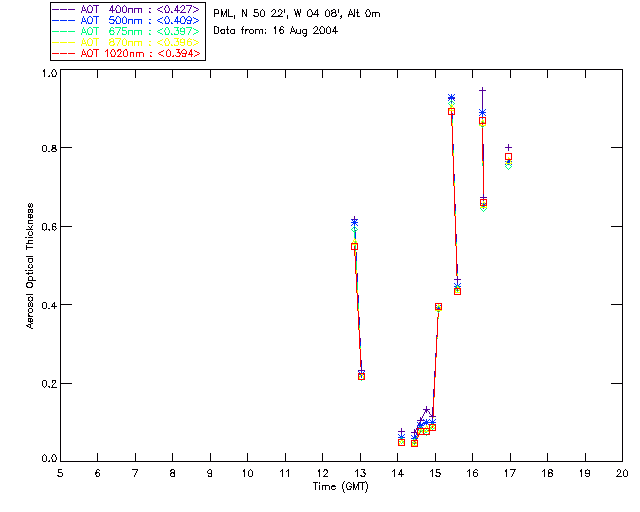Click the x-axis tick label 12
640x512 pixels.
[322, 473]
